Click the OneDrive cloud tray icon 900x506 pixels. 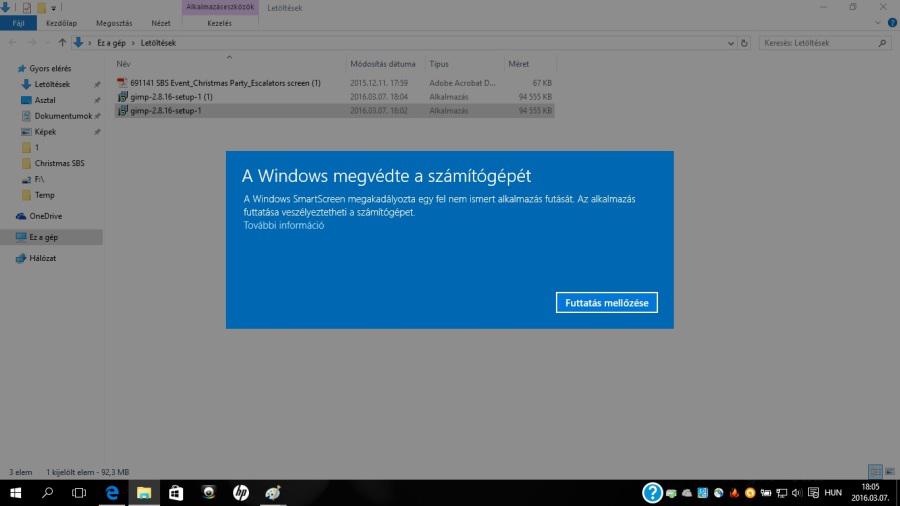(x=687, y=493)
